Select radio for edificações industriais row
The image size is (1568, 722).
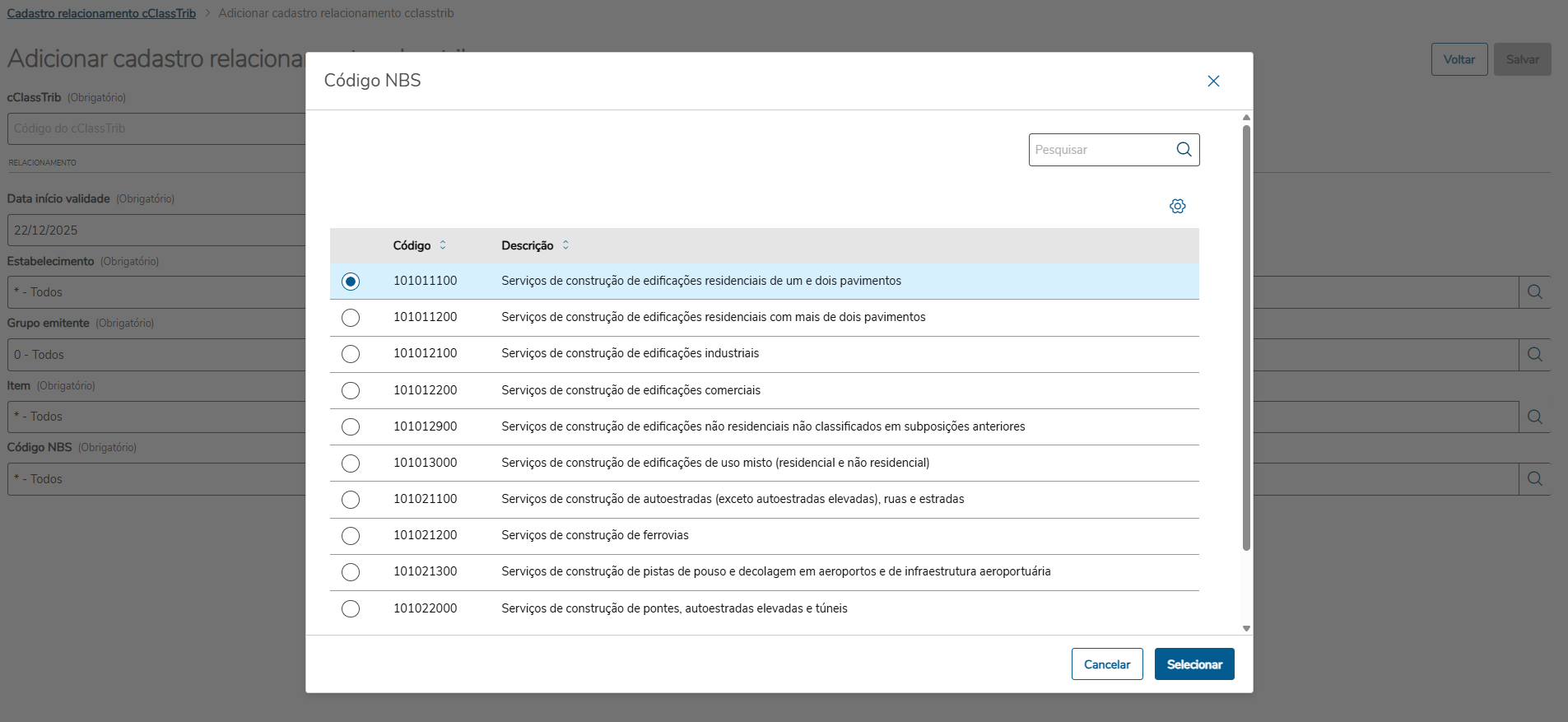pyautogui.click(x=351, y=354)
